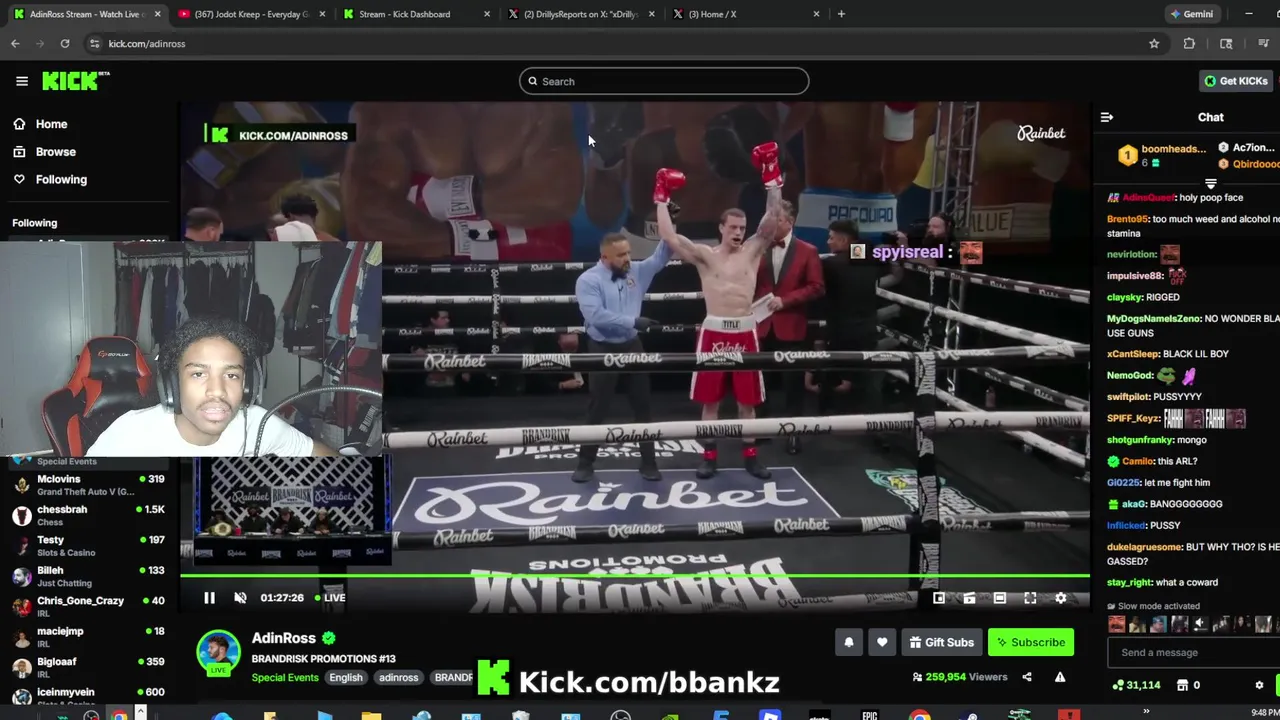Open Gemini in Chrome

(x=1192, y=14)
